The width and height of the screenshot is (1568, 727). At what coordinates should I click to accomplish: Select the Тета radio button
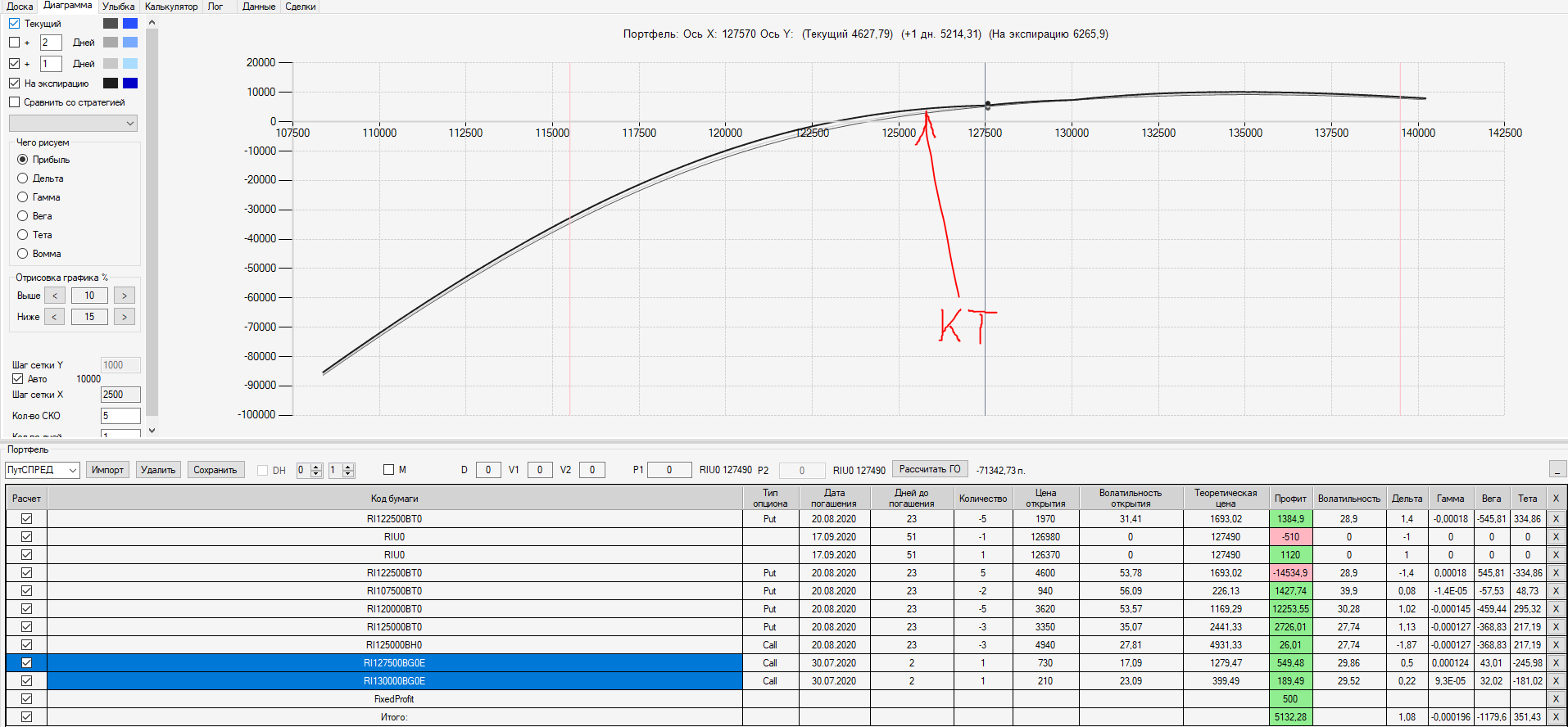point(23,235)
